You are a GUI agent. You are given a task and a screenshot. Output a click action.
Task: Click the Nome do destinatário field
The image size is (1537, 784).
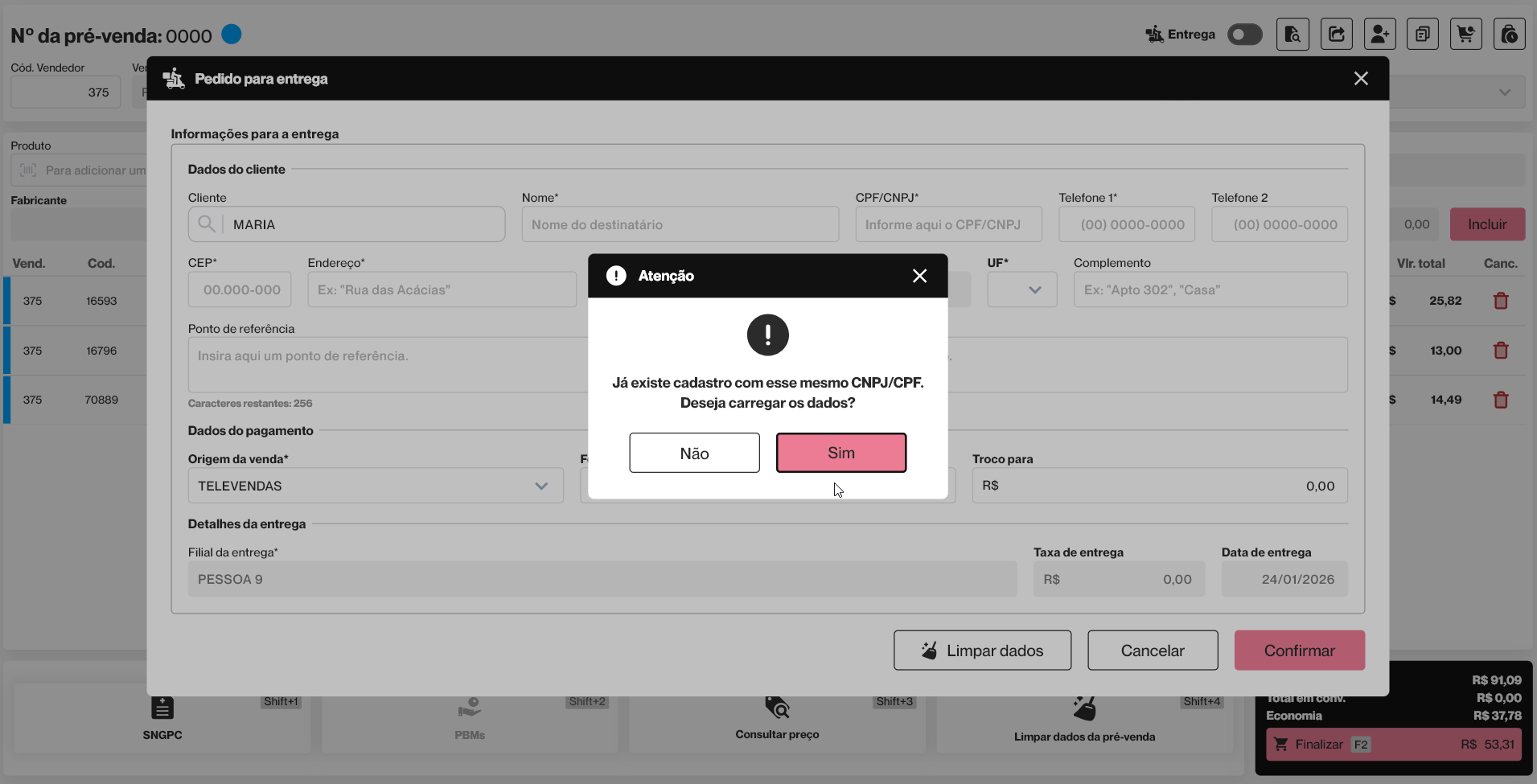[680, 224]
